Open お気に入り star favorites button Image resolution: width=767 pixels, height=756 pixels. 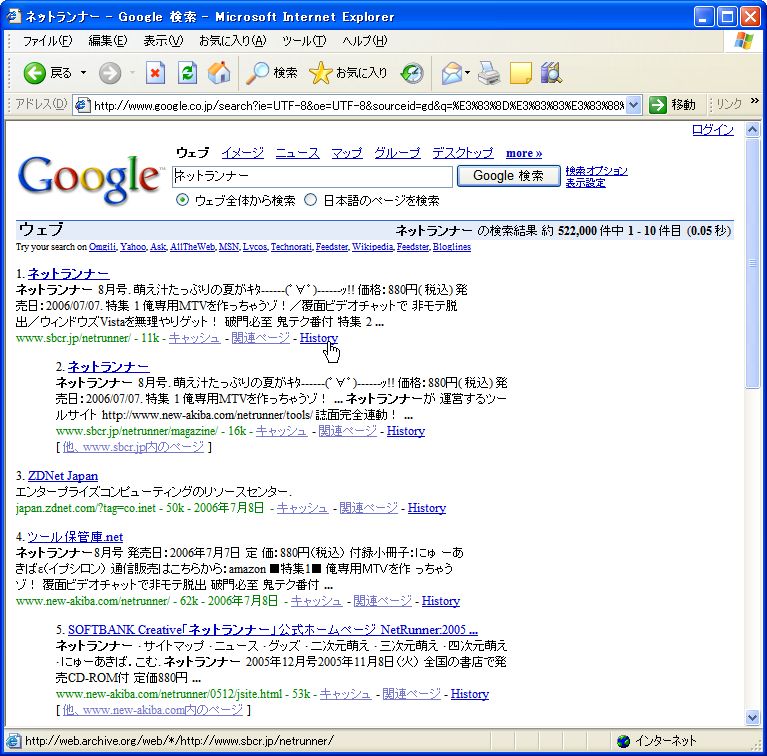point(348,73)
